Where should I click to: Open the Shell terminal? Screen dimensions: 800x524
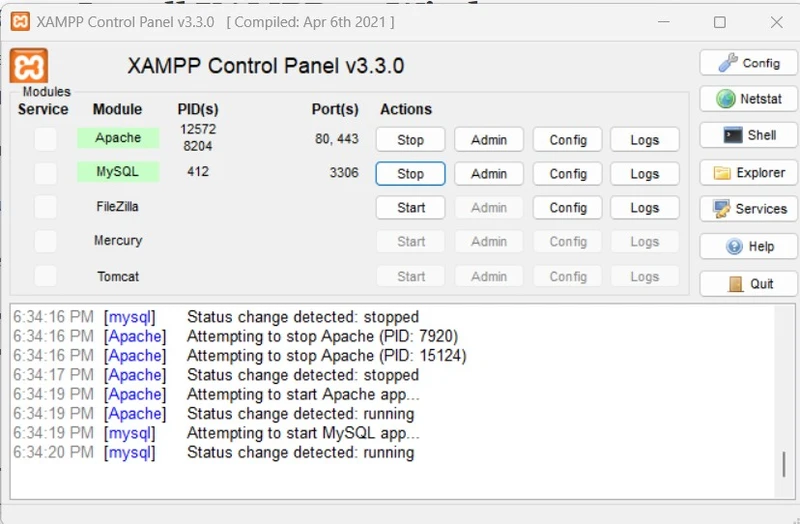coord(748,135)
